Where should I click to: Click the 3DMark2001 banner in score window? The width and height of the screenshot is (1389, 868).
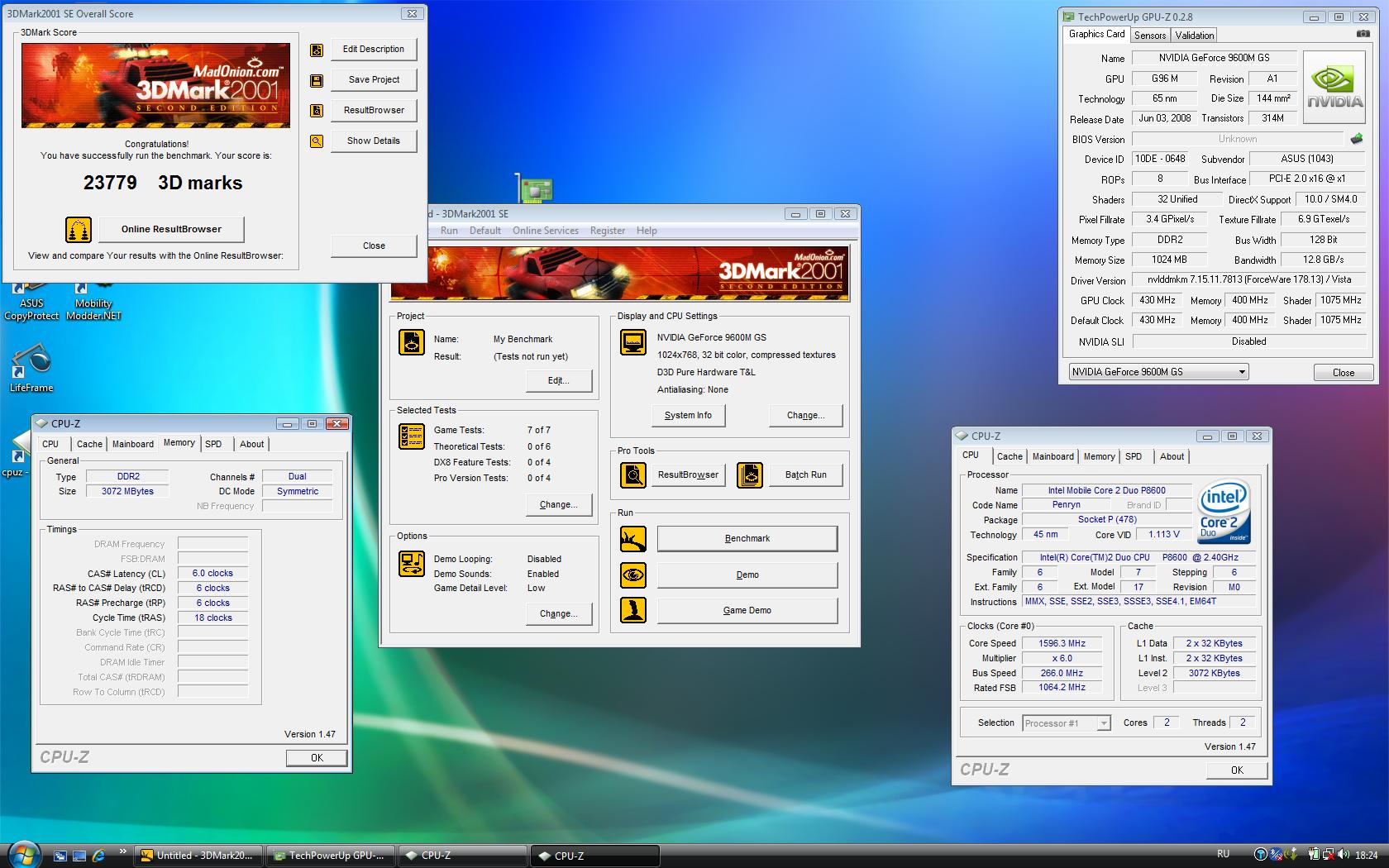click(155, 85)
